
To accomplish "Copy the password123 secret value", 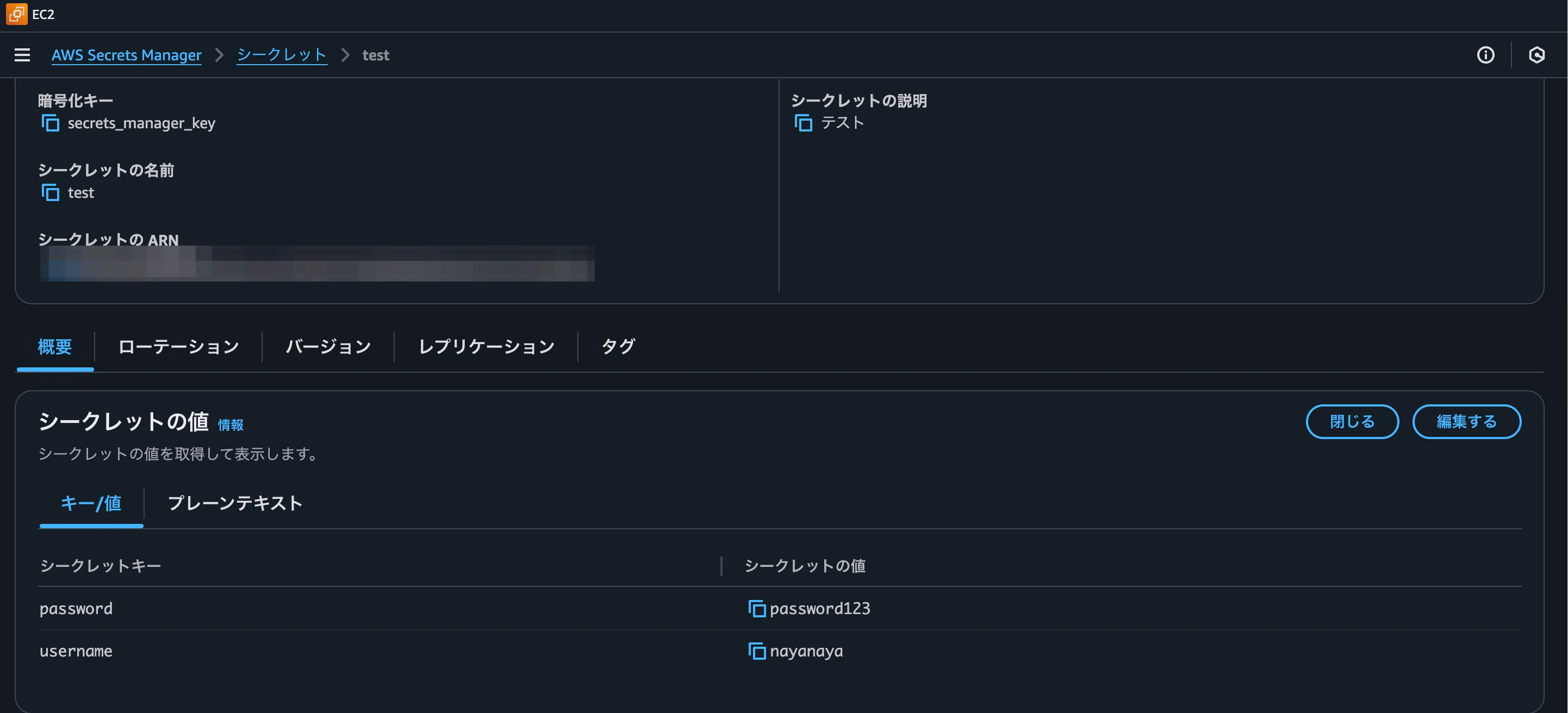I will point(757,608).
